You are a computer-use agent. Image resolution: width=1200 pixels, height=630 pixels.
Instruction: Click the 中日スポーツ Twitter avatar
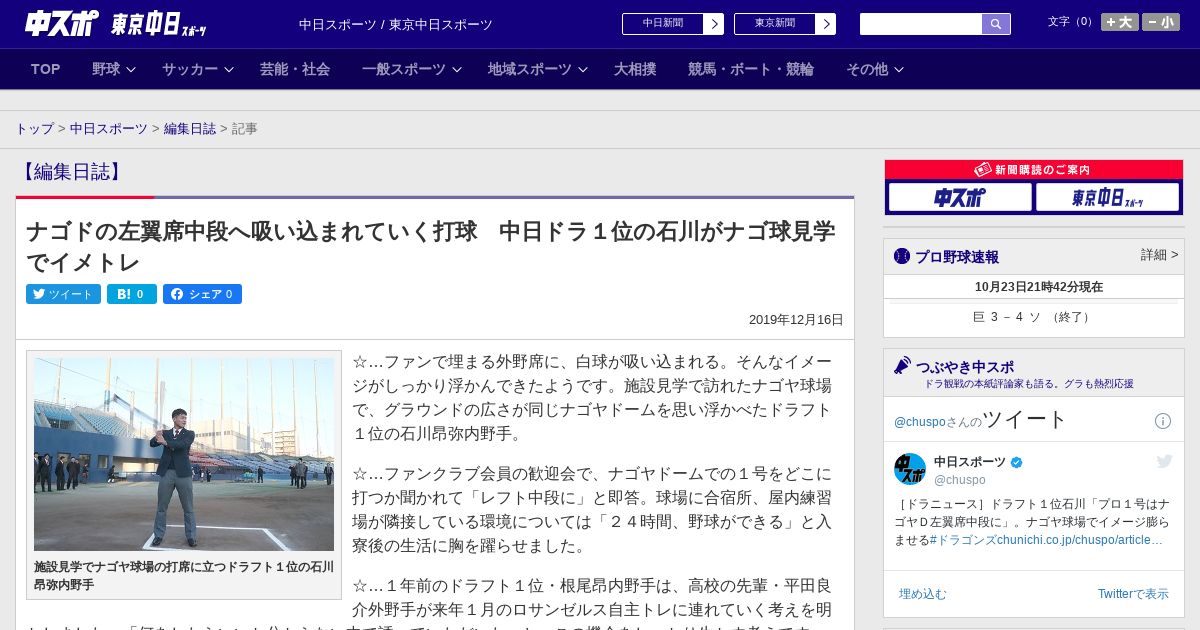click(x=910, y=469)
